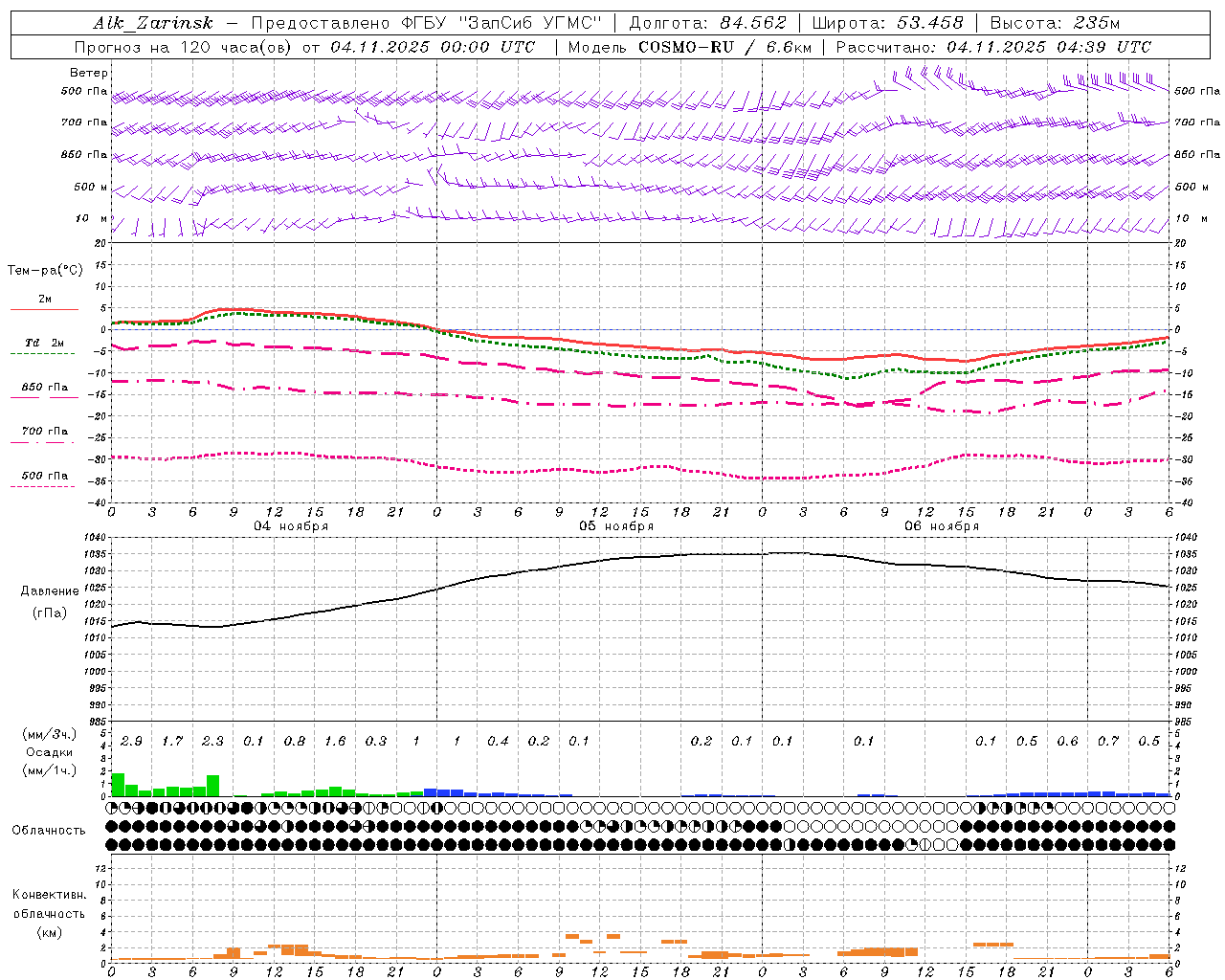The height and width of the screenshot is (980, 1225).
Task: Click the (мм/1ч.) precipitation unit label
Action: point(49,770)
